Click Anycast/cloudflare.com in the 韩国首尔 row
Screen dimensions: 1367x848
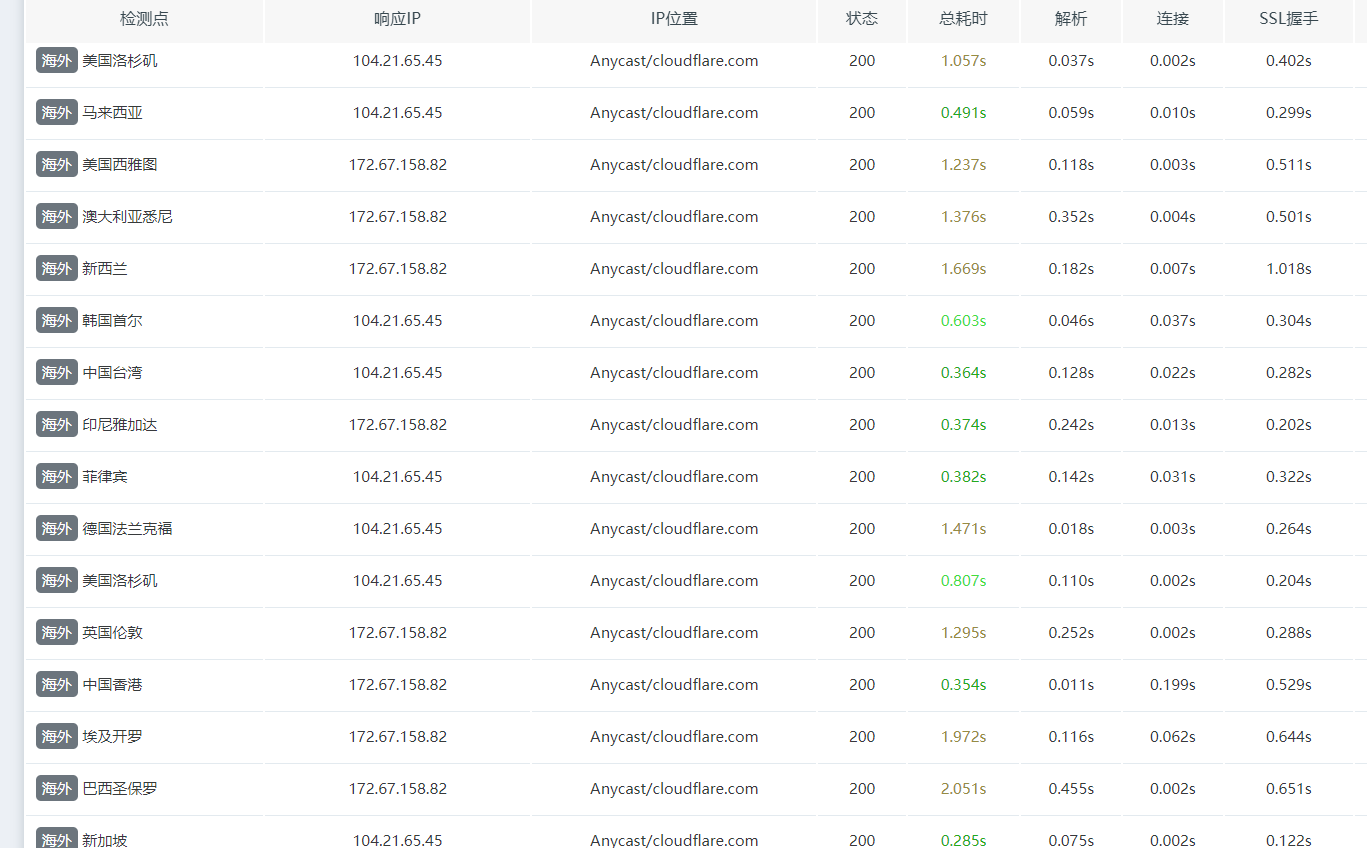(674, 321)
